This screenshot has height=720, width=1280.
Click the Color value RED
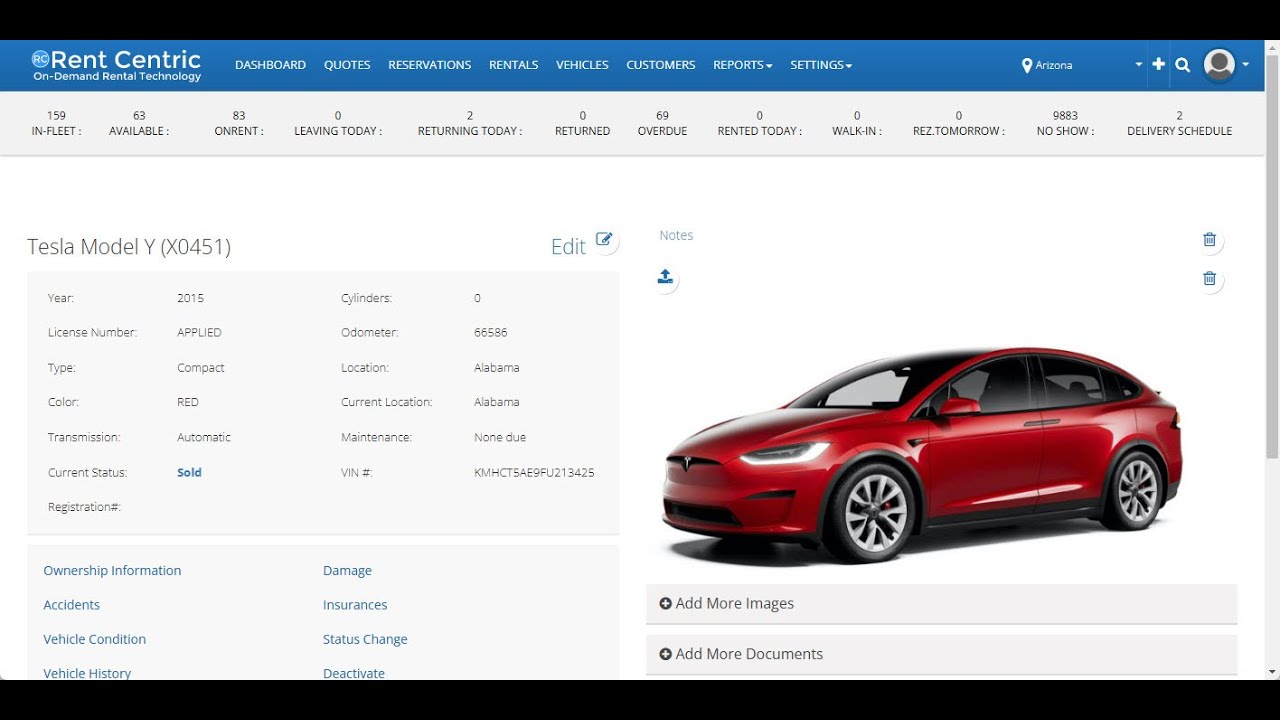[x=188, y=403]
